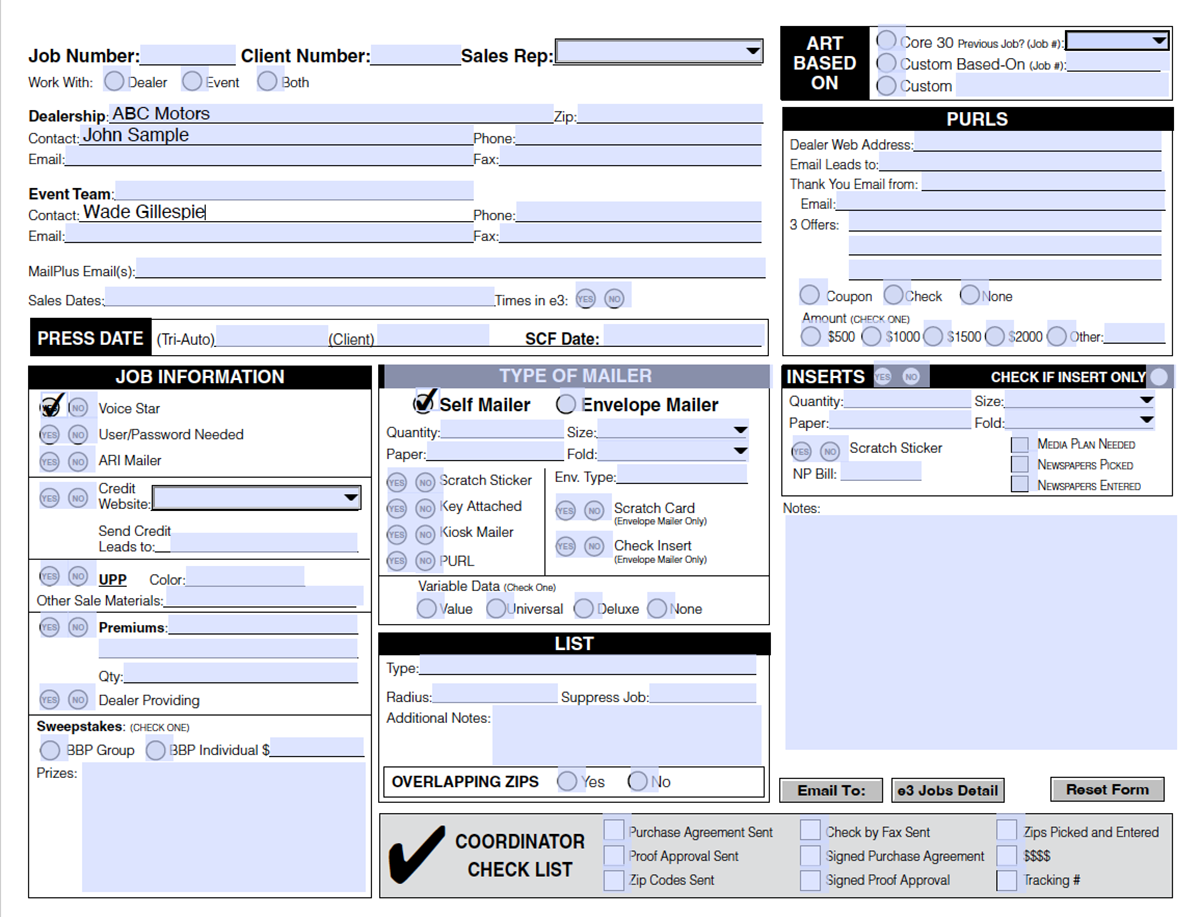Click the Dealer Web Address field

point(1038,143)
